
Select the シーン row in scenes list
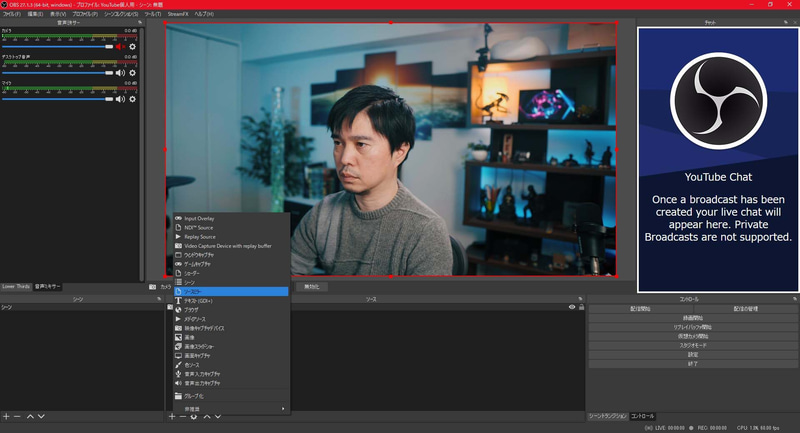pyautogui.click(x=82, y=308)
